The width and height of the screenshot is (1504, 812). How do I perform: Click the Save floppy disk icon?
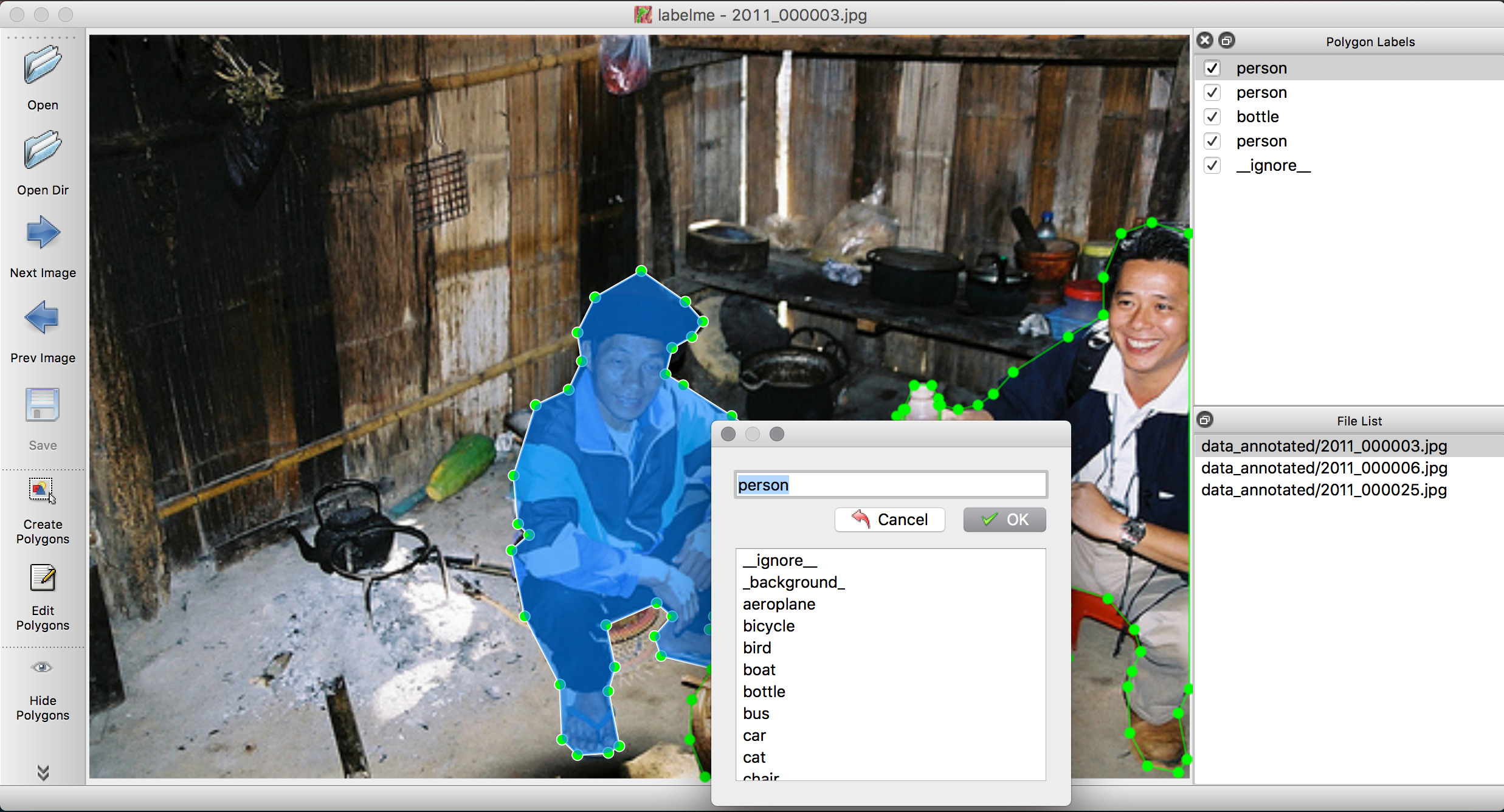(x=43, y=405)
